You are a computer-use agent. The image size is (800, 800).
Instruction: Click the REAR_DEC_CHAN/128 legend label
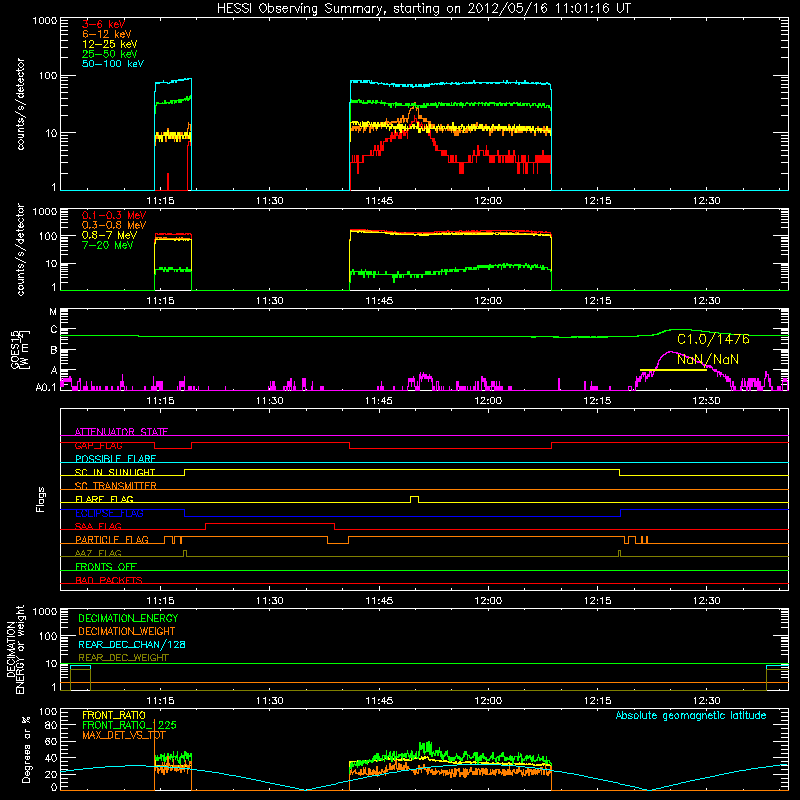tap(132, 644)
